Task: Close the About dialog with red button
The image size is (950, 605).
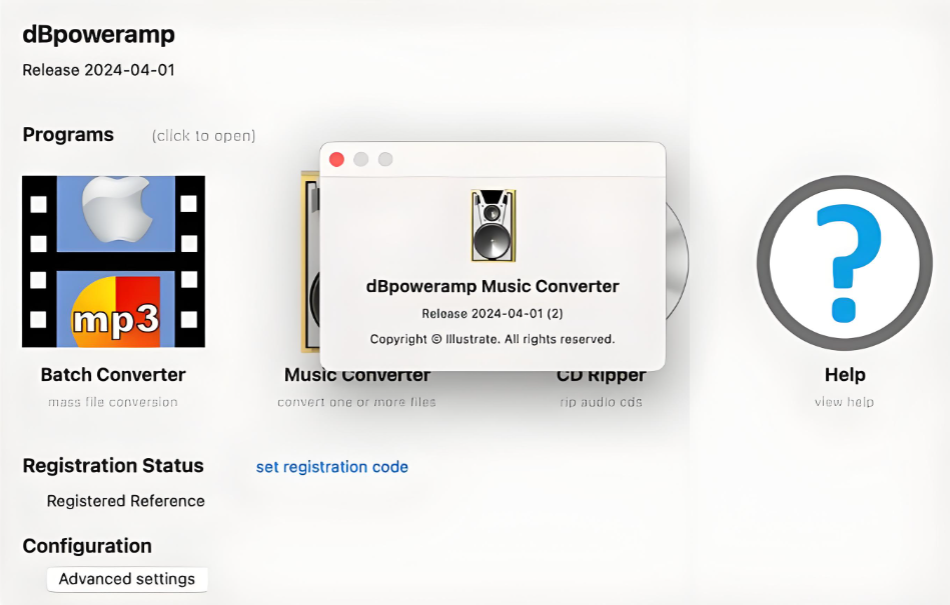Action: (337, 159)
